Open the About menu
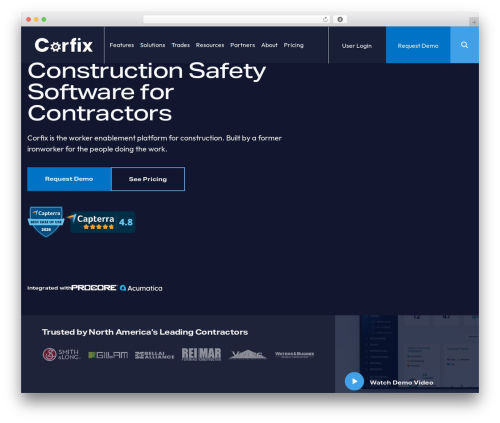The width and height of the screenshot is (500, 423). [x=269, y=45]
